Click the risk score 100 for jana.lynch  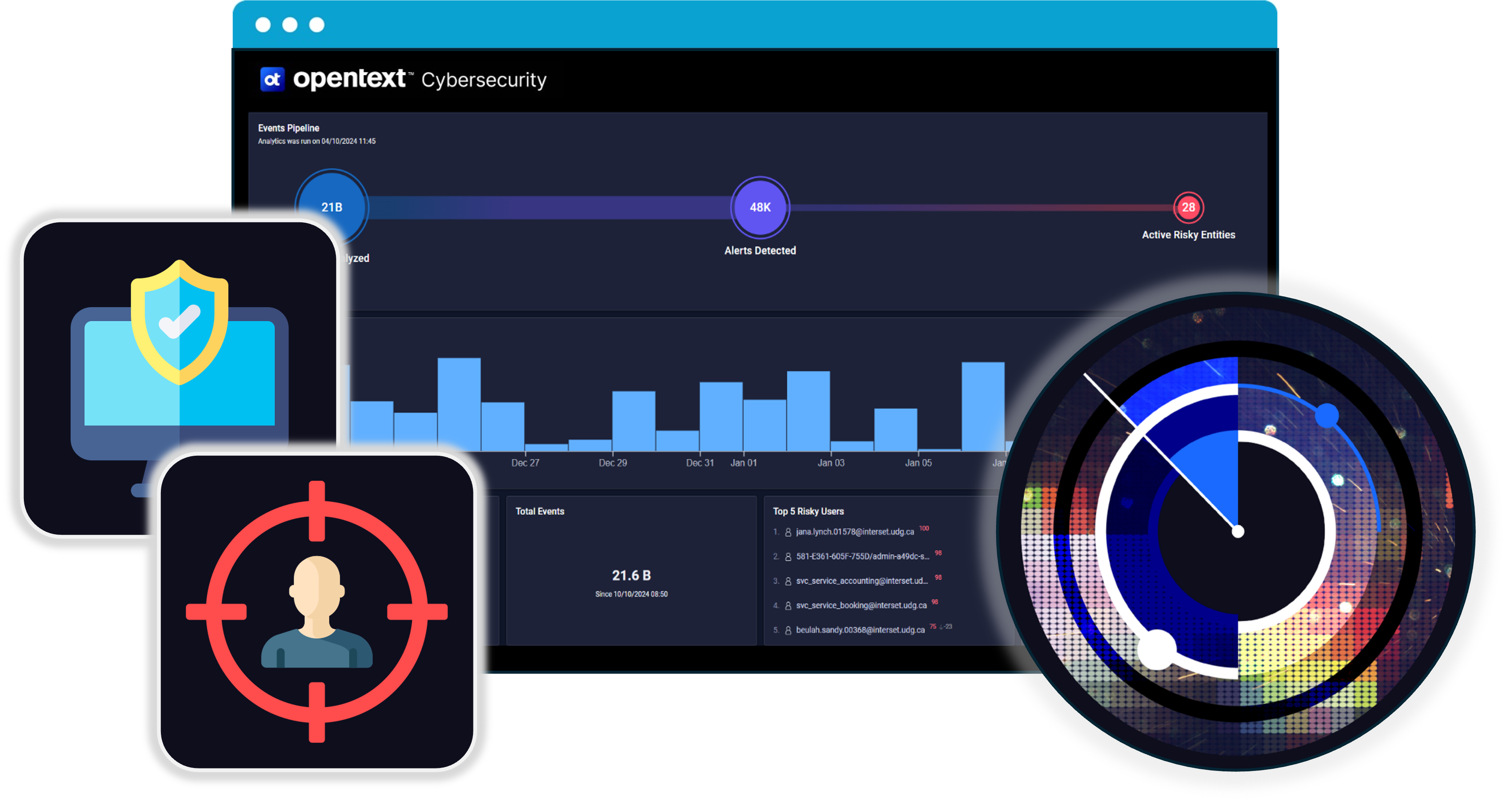point(924,529)
